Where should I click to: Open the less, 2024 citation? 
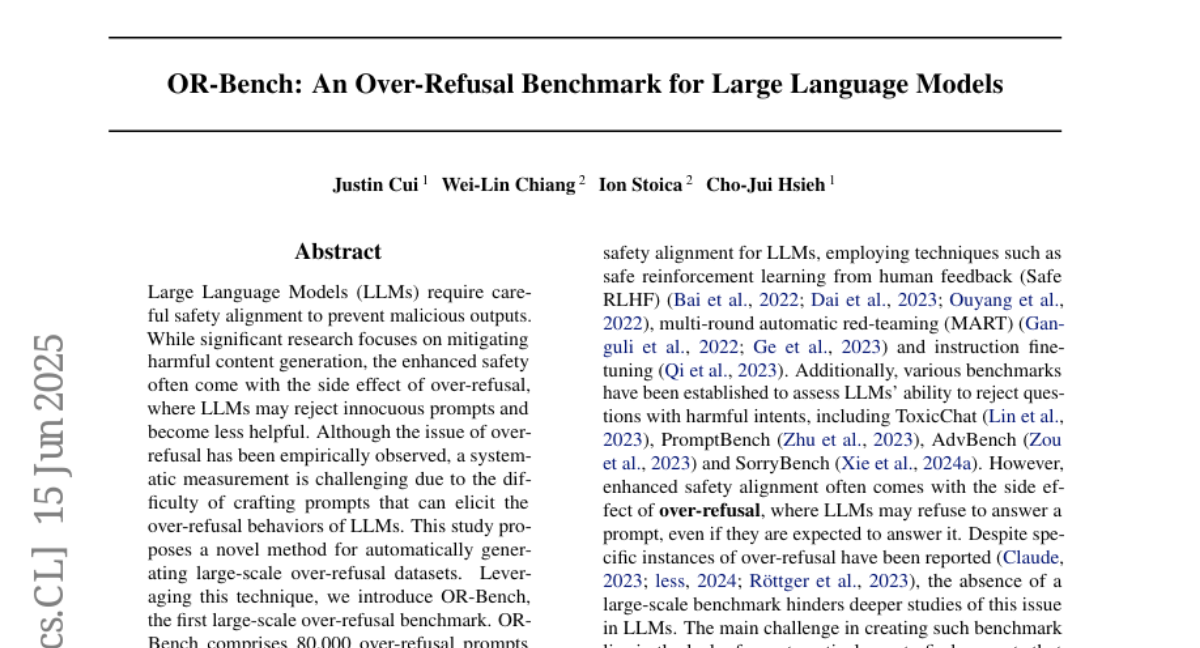(x=682, y=580)
